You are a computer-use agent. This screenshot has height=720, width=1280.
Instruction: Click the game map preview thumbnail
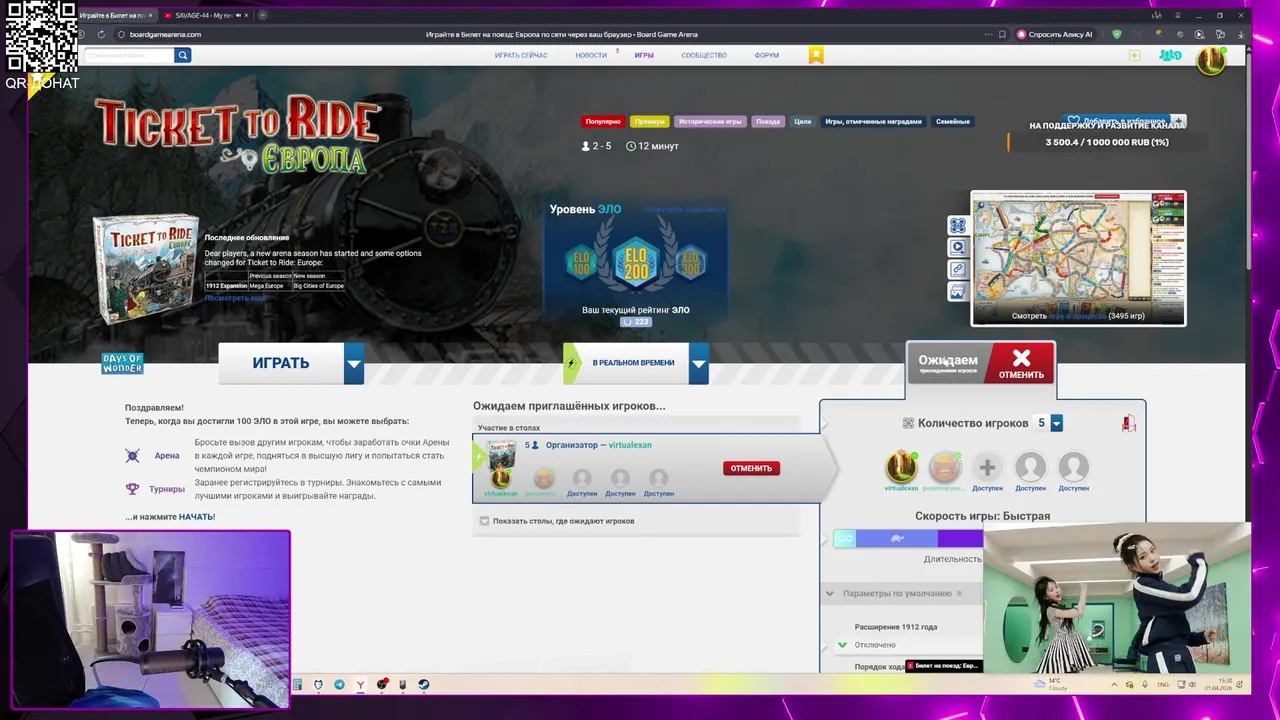click(1078, 258)
